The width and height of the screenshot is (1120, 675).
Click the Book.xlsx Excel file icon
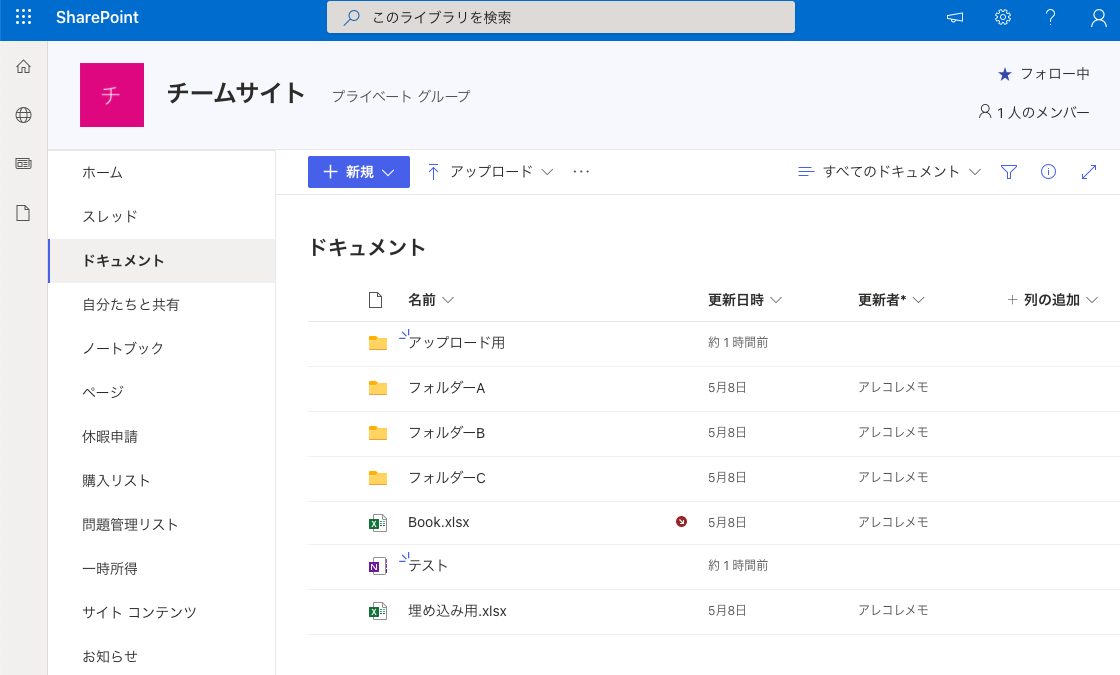point(377,522)
